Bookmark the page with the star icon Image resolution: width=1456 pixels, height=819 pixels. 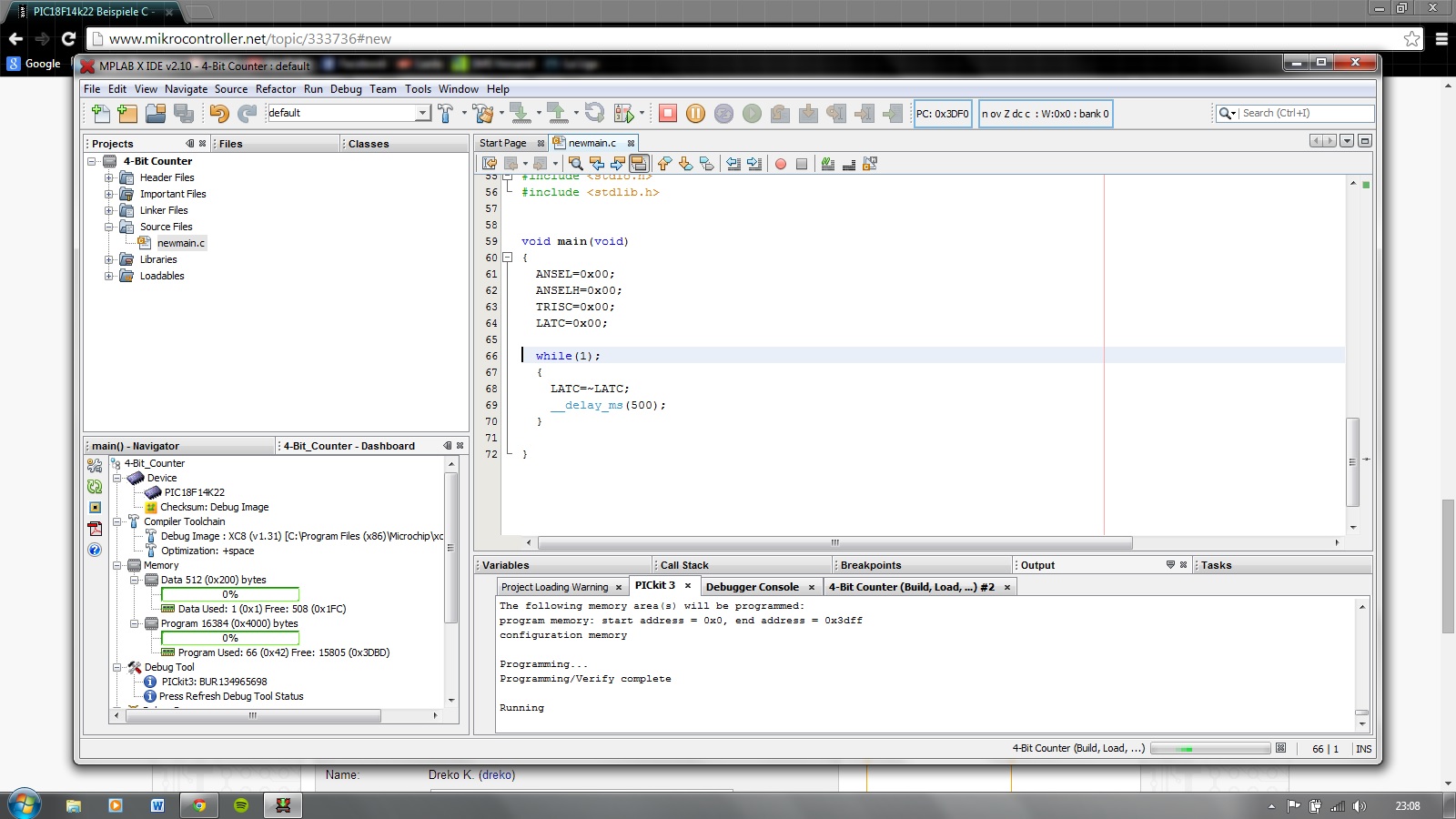click(1411, 39)
